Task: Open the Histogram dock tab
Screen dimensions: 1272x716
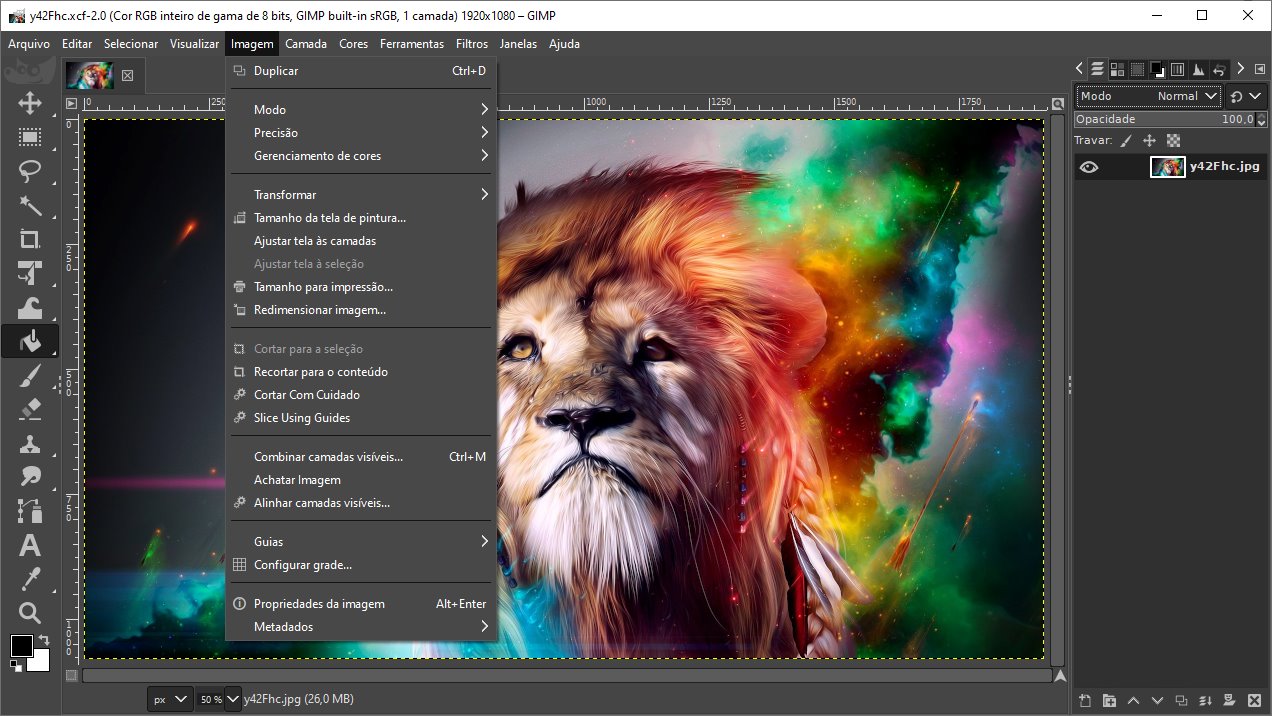Action: pos(1198,69)
